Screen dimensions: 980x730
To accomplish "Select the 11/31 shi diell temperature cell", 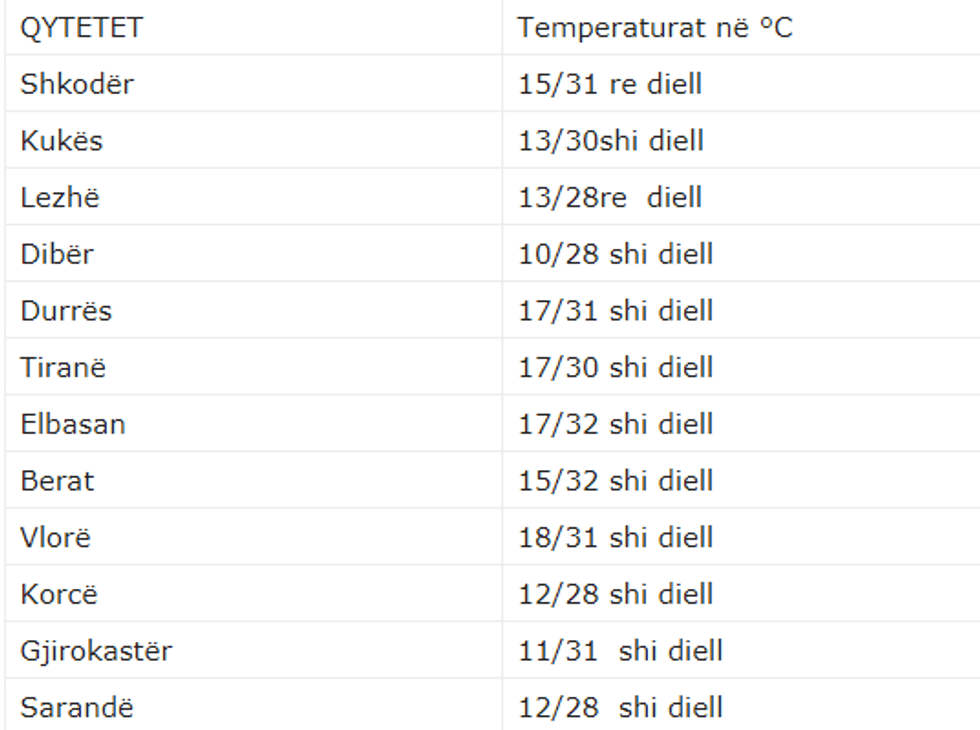I will [x=620, y=652].
